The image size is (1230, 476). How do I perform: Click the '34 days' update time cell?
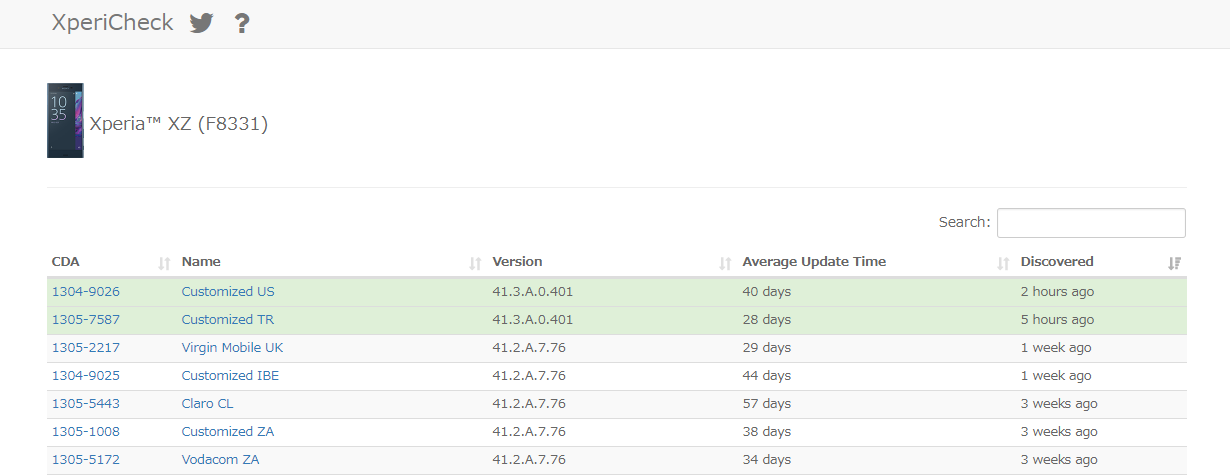click(x=767, y=460)
